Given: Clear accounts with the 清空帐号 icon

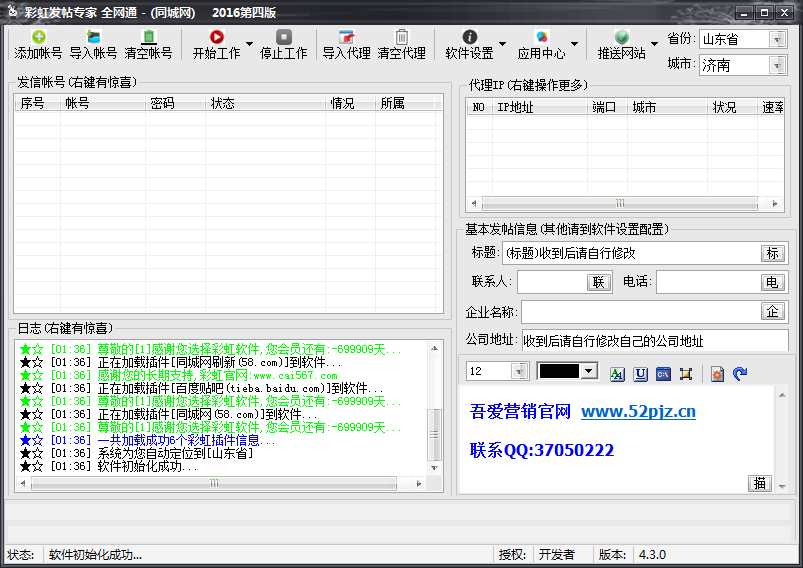Looking at the screenshot, I should (148, 44).
